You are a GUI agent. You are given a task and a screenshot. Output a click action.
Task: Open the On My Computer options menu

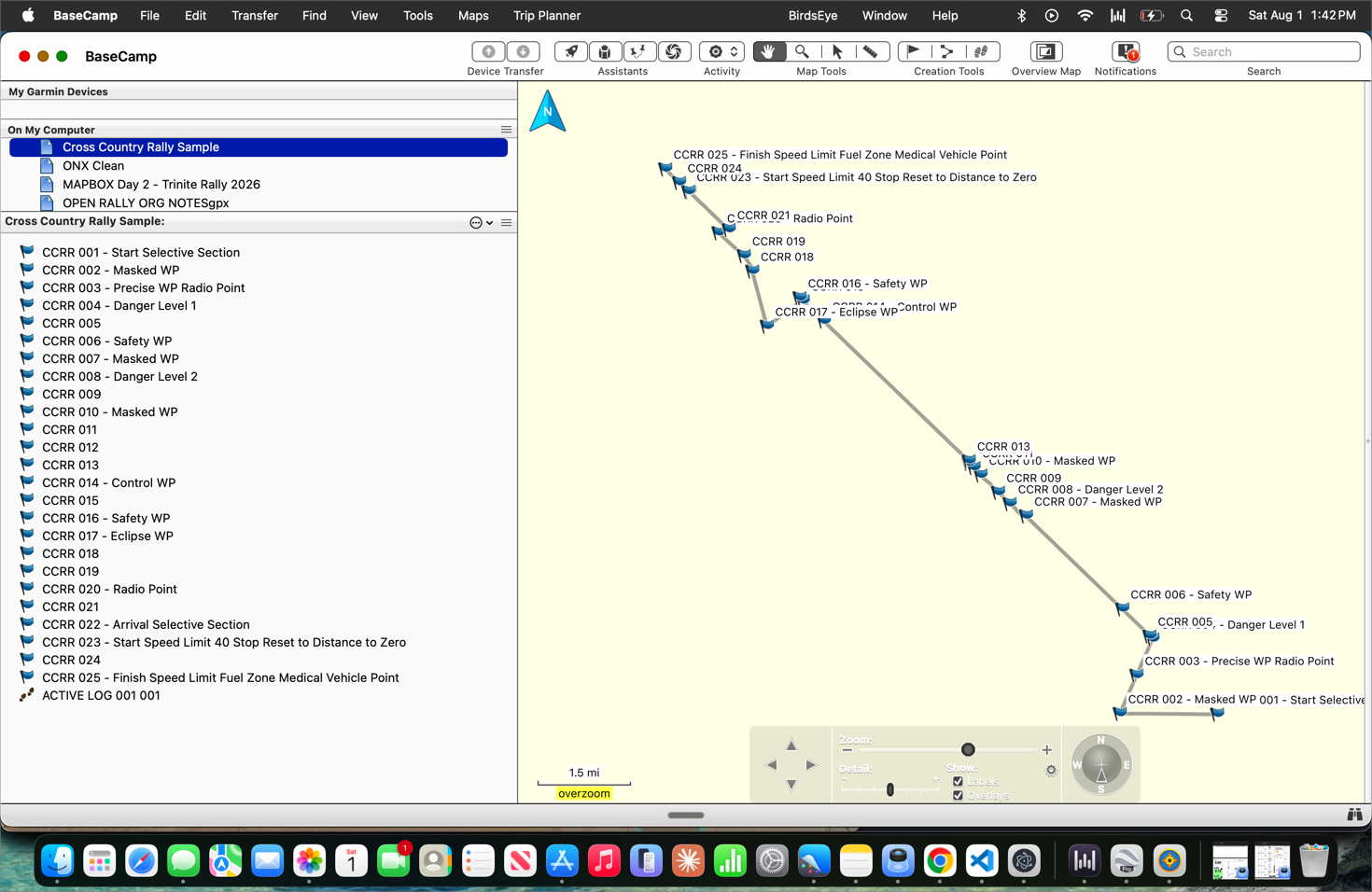pos(506,130)
